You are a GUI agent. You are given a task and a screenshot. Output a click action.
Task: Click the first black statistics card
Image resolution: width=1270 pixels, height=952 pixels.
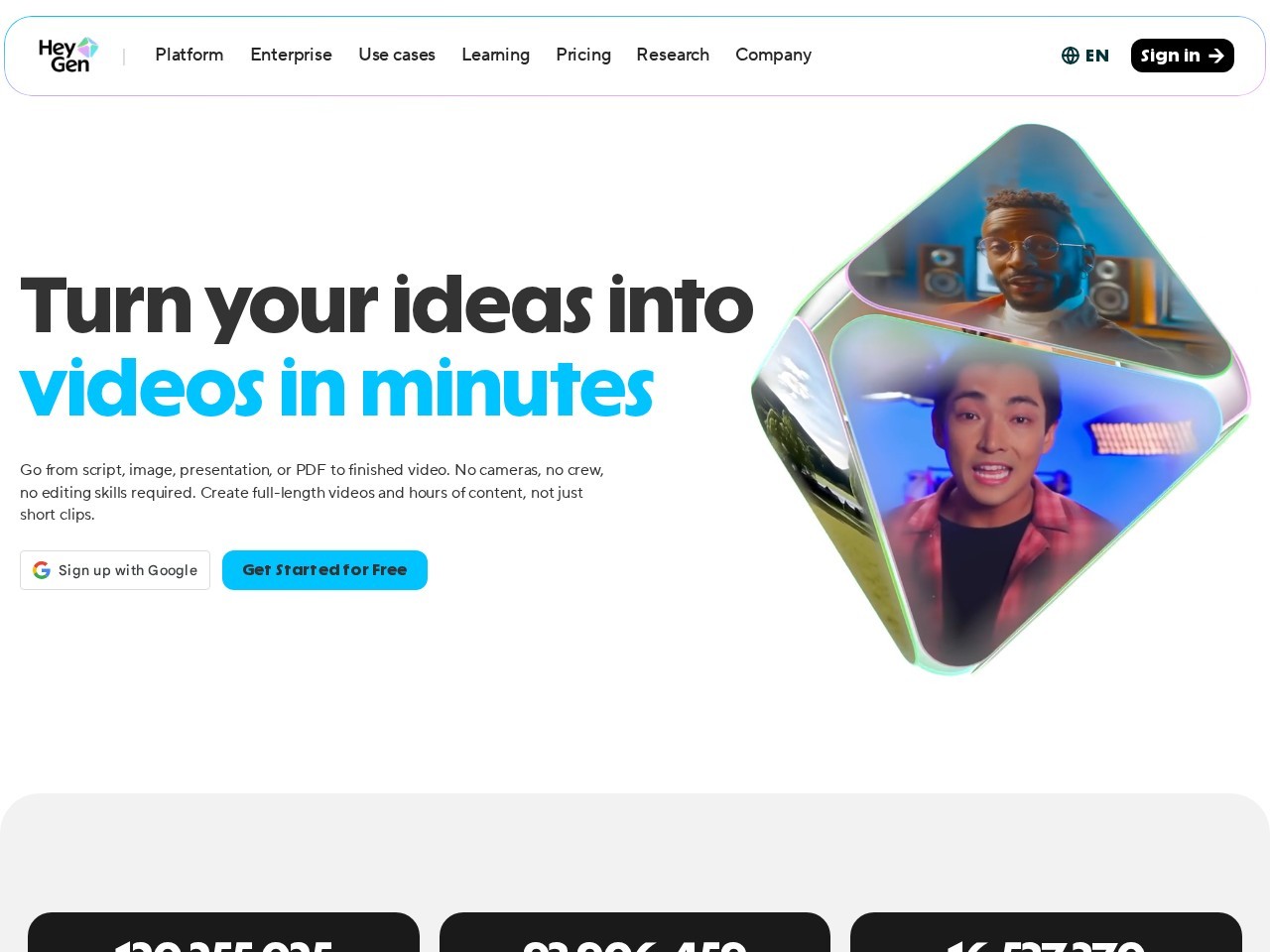[223, 932]
